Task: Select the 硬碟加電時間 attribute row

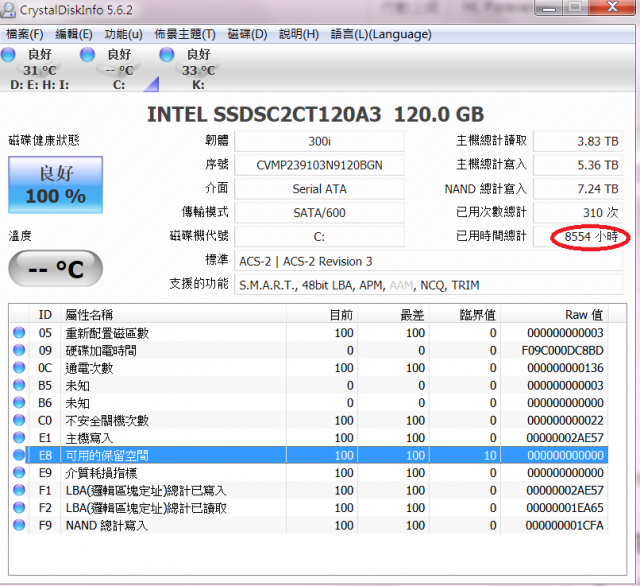Action: [x=309, y=350]
